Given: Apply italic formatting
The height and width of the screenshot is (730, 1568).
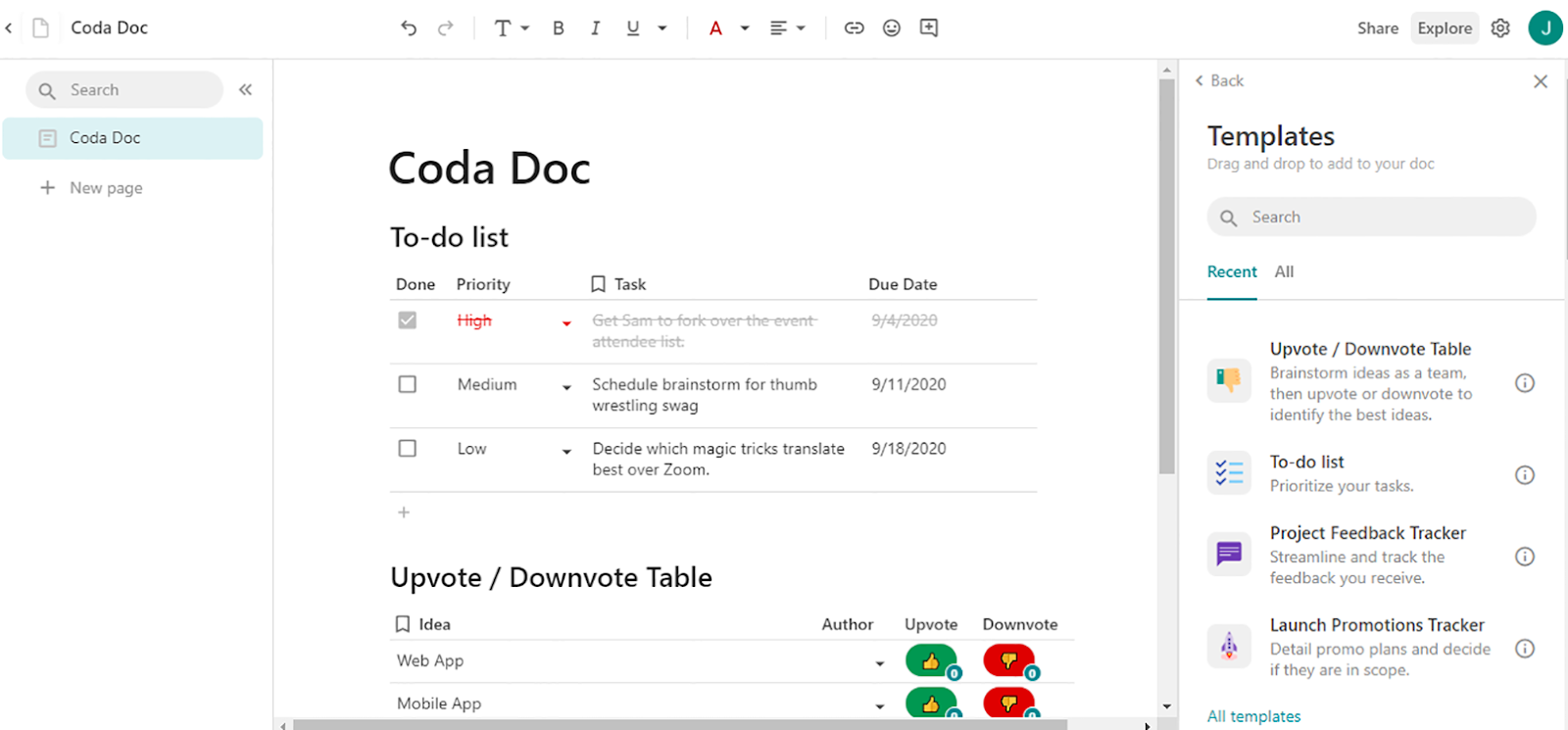Looking at the screenshot, I should tap(595, 28).
